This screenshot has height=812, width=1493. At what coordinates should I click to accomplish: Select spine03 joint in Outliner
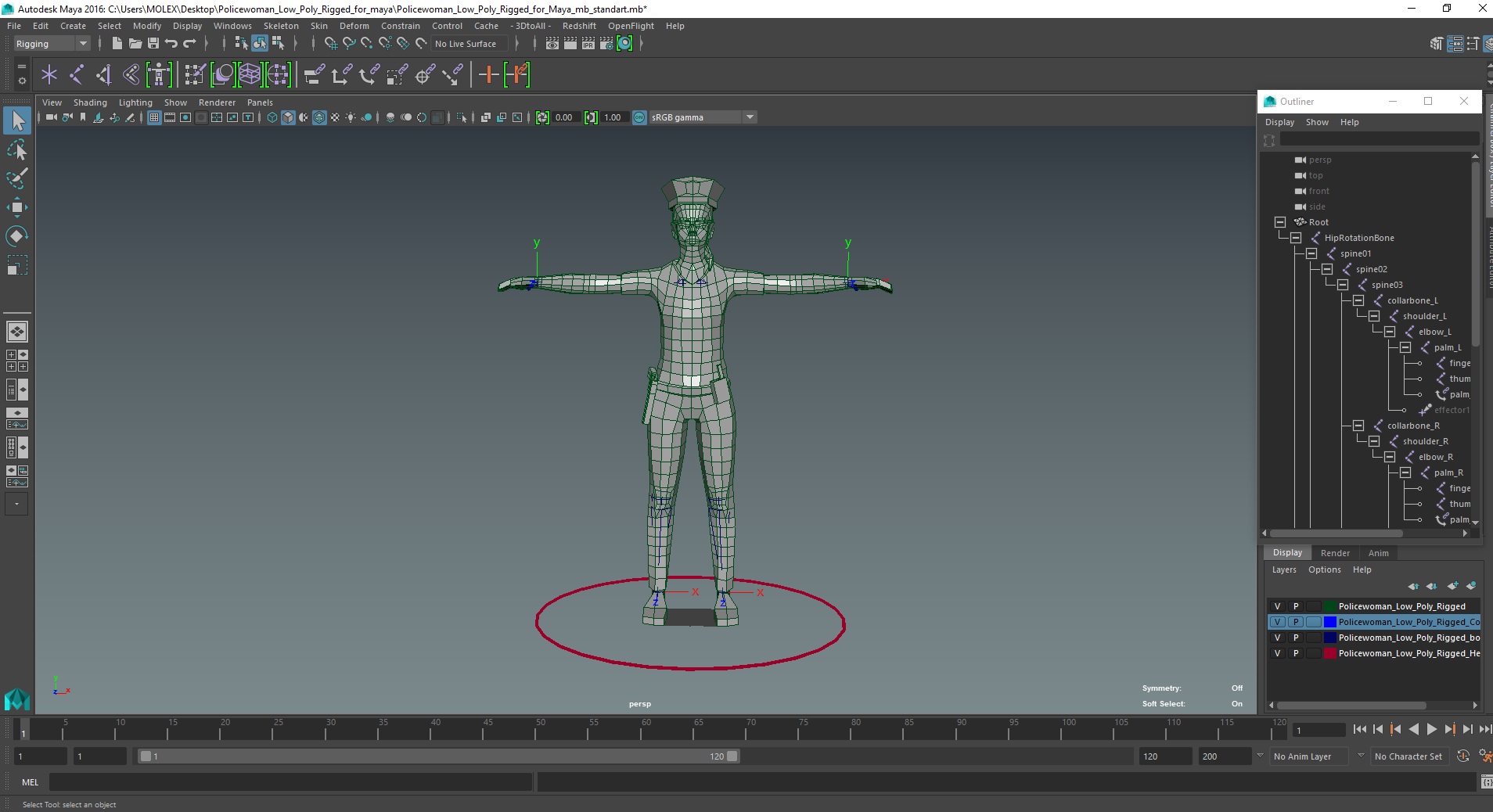[1387, 285]
